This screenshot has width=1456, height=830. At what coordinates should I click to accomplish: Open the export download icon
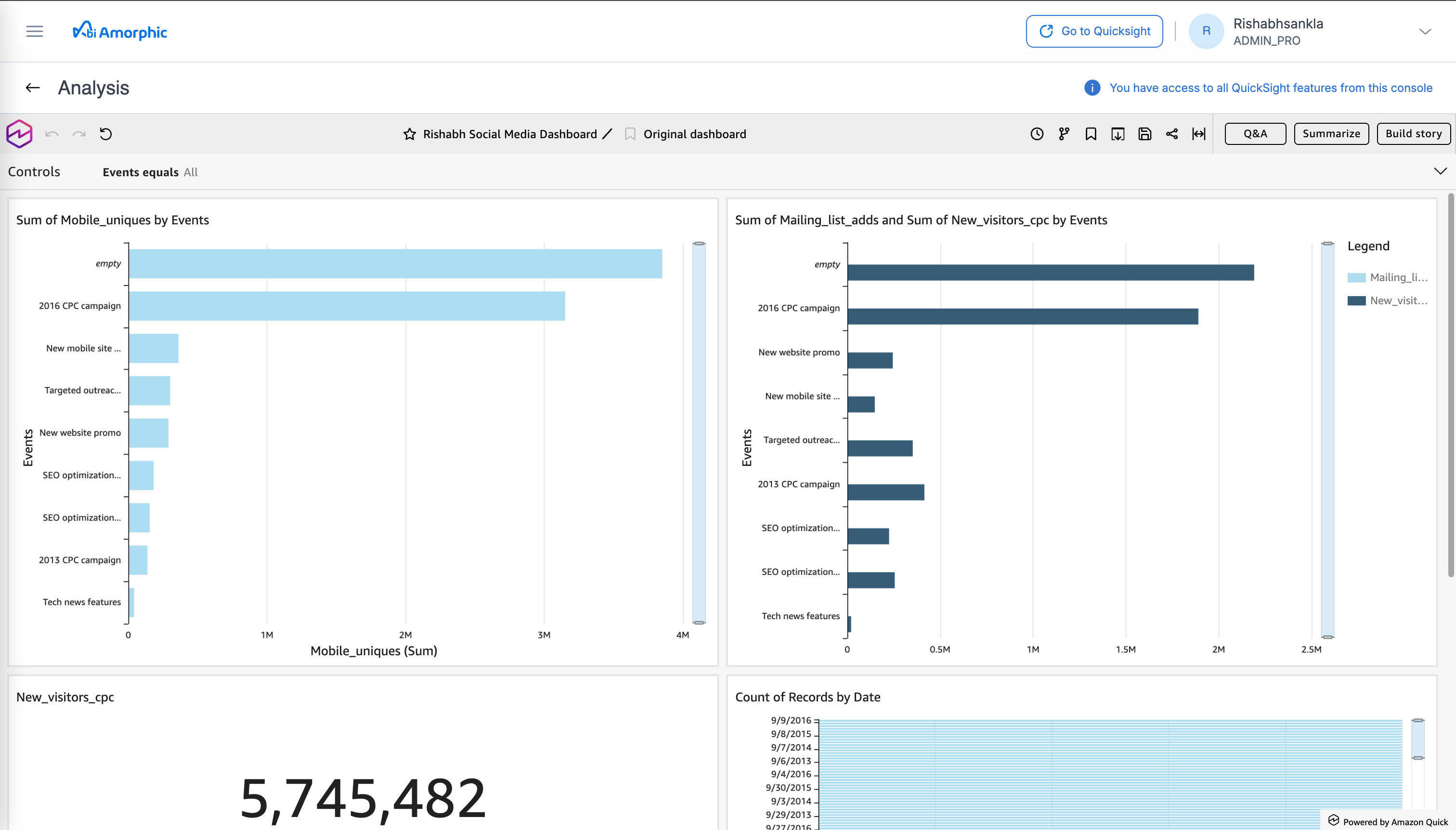1118,133
